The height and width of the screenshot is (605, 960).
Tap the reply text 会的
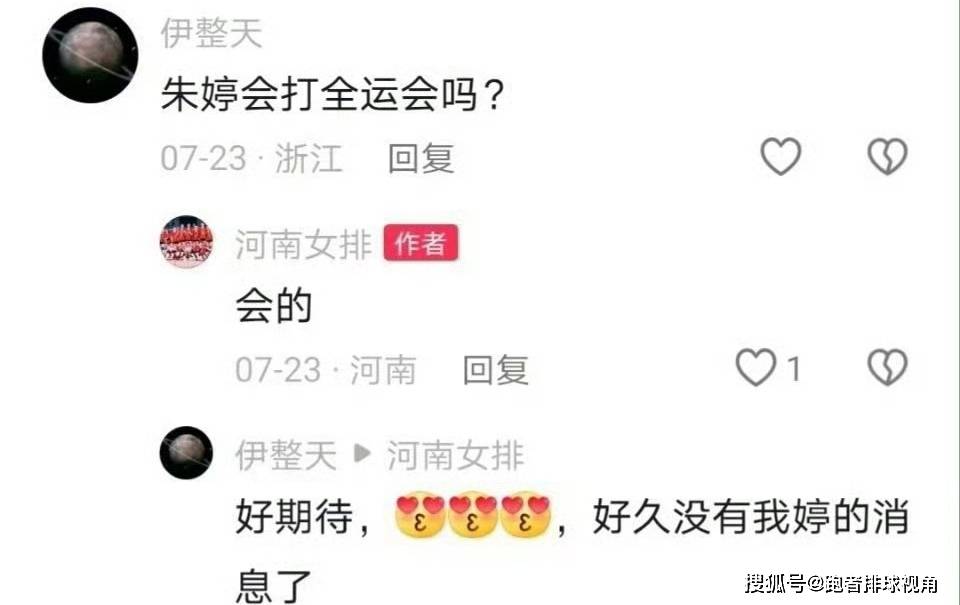pyautogui.click(x=274, y=306)
